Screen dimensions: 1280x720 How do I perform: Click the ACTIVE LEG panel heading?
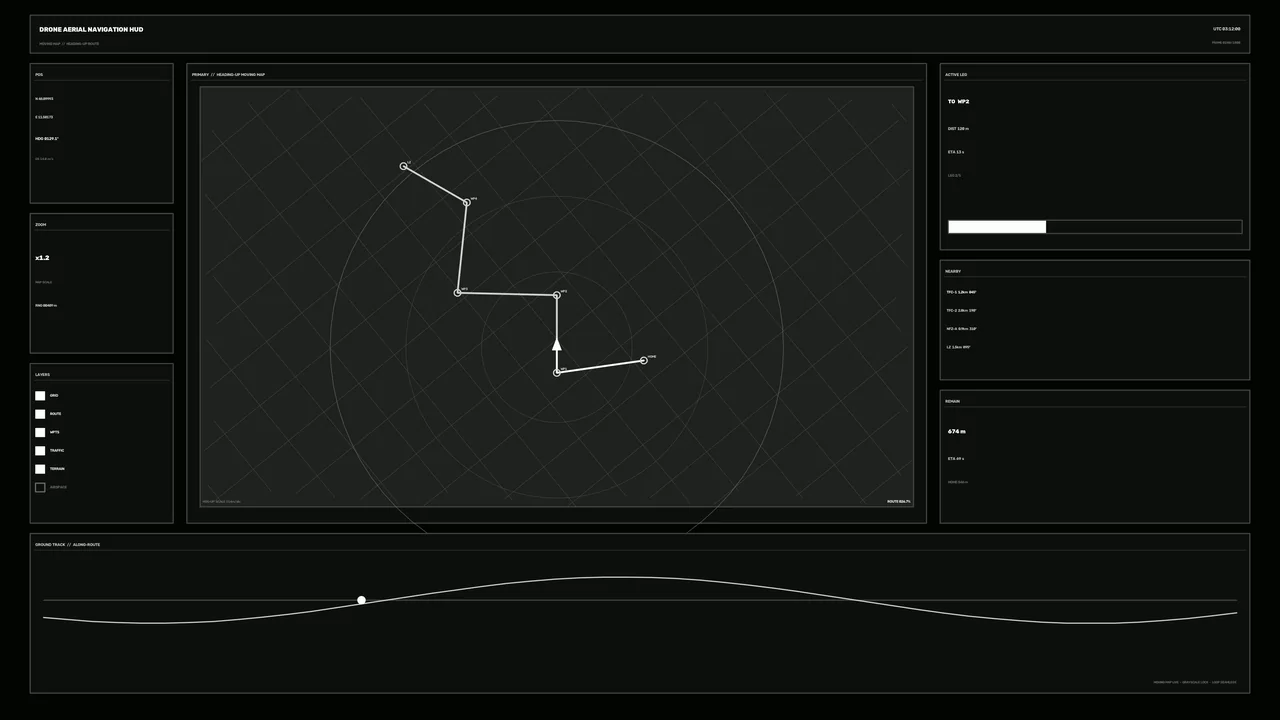pos(956,74)
